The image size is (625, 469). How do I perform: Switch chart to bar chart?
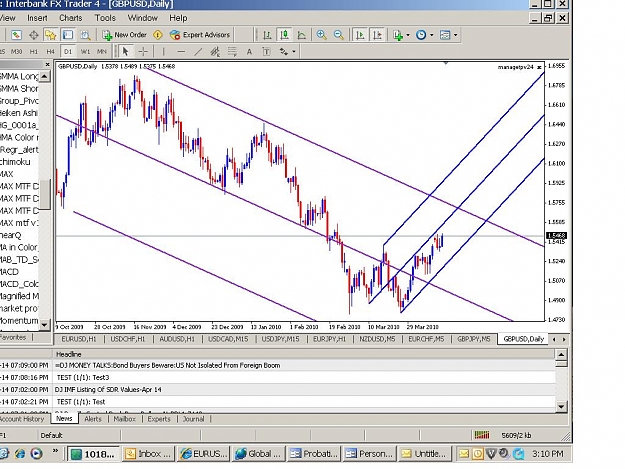(267, 35)
